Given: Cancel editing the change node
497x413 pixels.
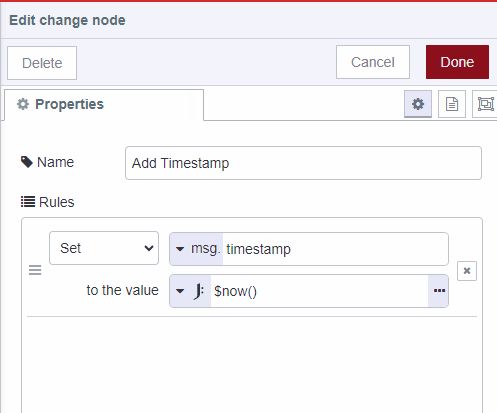Looking at the screenshot, I should 373,62.
